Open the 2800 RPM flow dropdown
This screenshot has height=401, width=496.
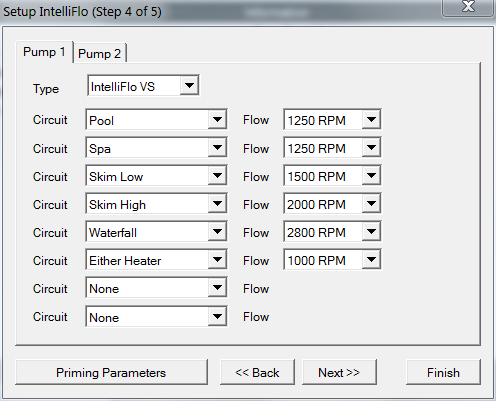point(332,231)
